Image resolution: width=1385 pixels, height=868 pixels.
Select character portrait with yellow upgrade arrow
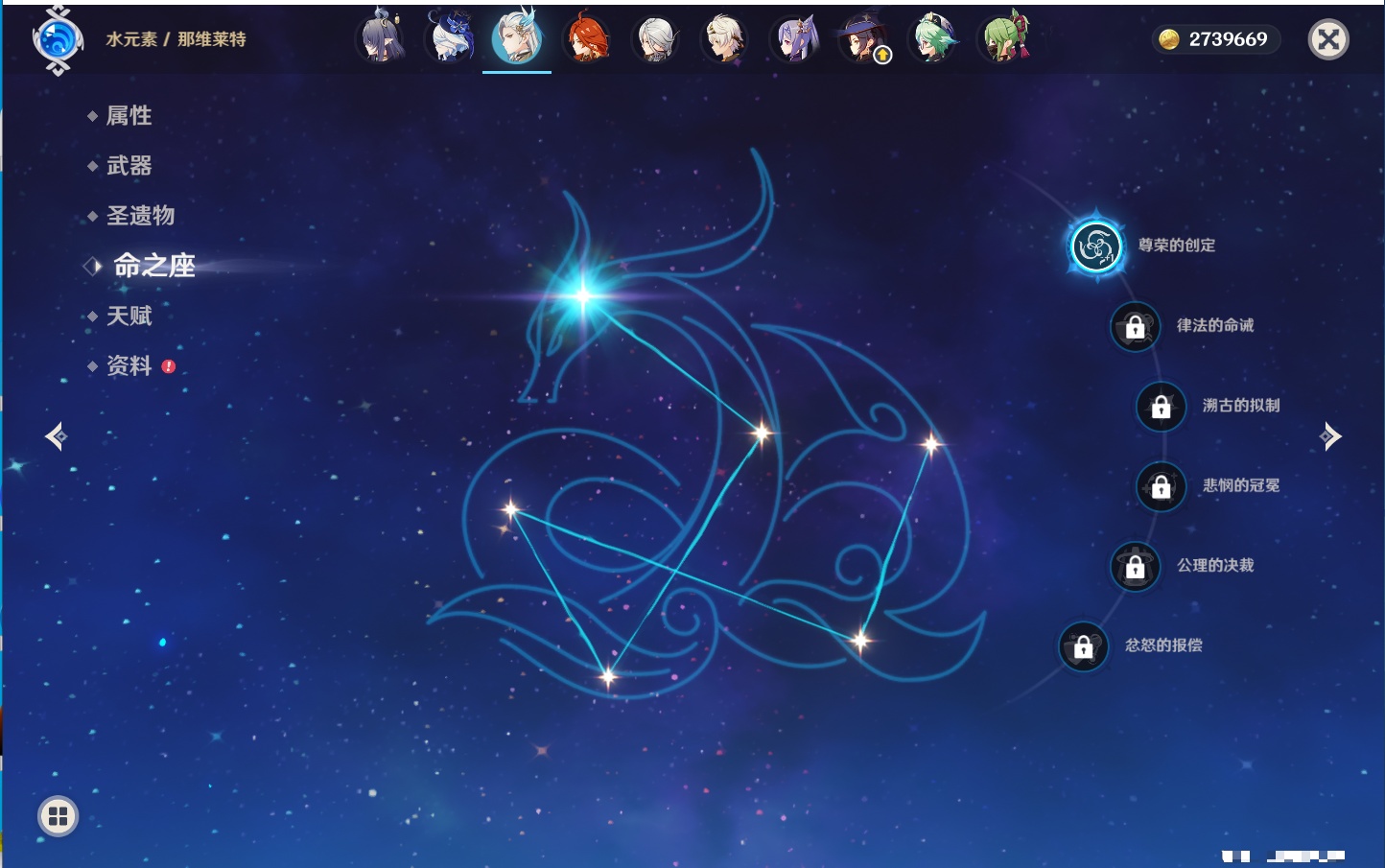[x=864, y=40]
